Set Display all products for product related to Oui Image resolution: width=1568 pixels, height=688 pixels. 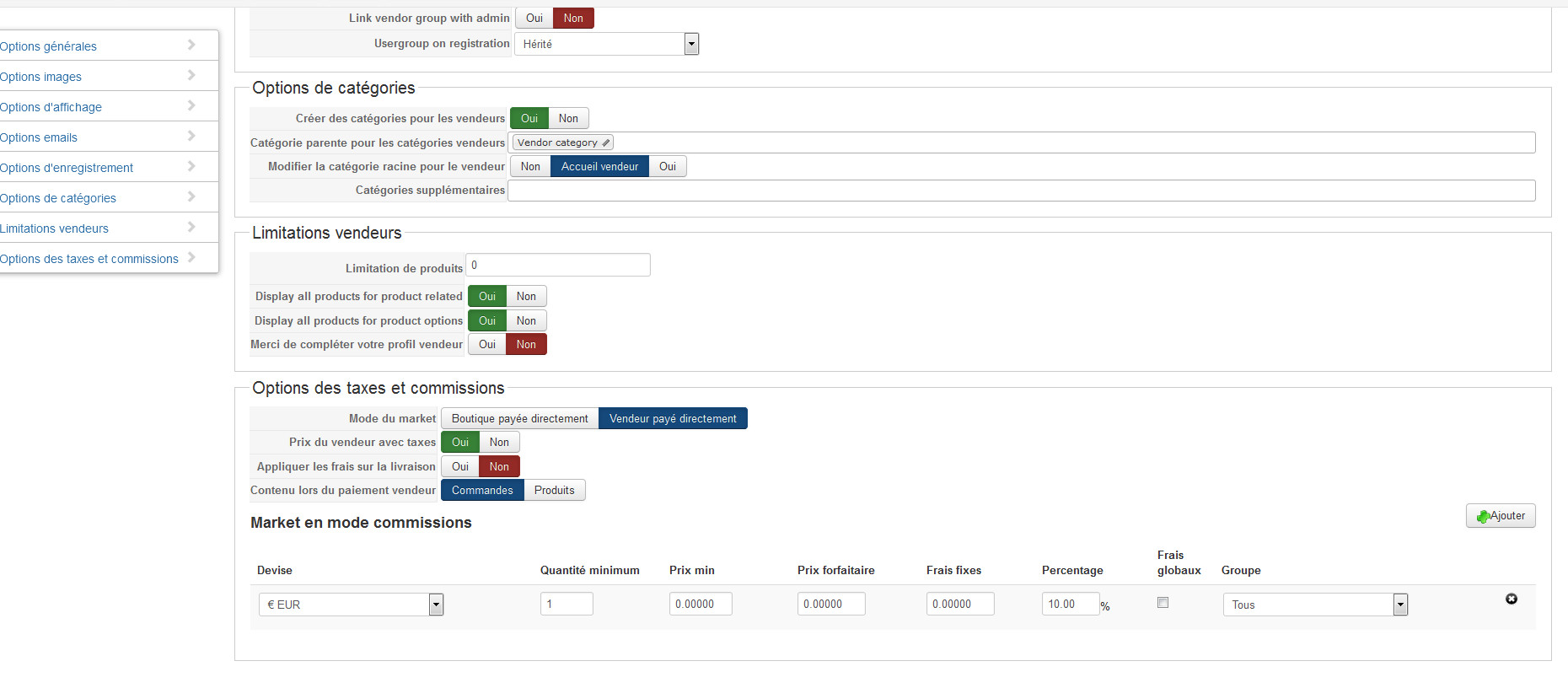coord(487,296)
